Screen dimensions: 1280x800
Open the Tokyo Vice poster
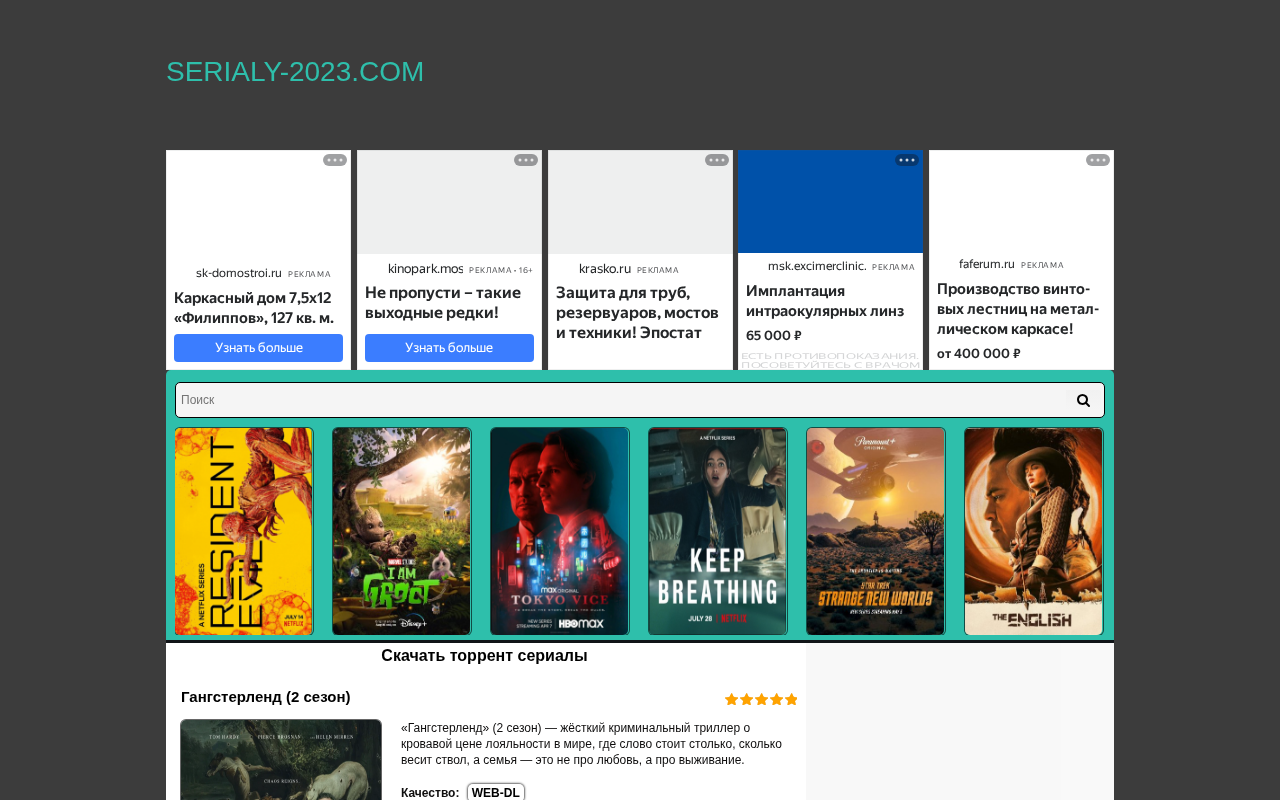click(x=560, y=531)
